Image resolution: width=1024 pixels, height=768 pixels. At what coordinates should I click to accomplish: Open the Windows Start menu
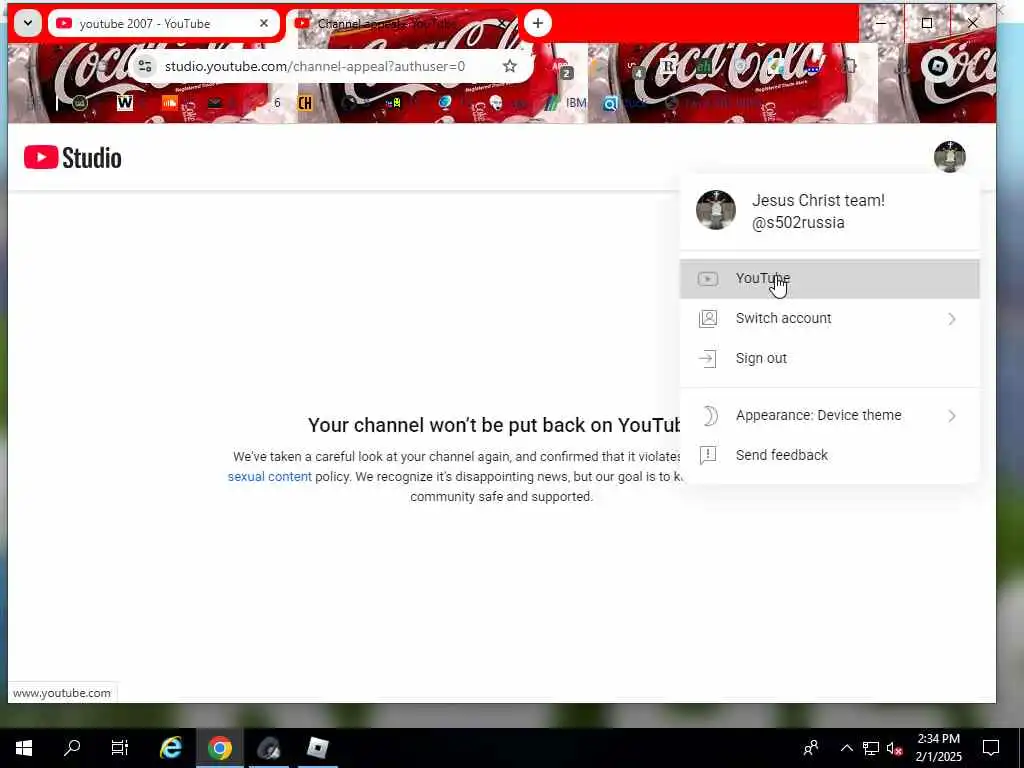[24, 748]
